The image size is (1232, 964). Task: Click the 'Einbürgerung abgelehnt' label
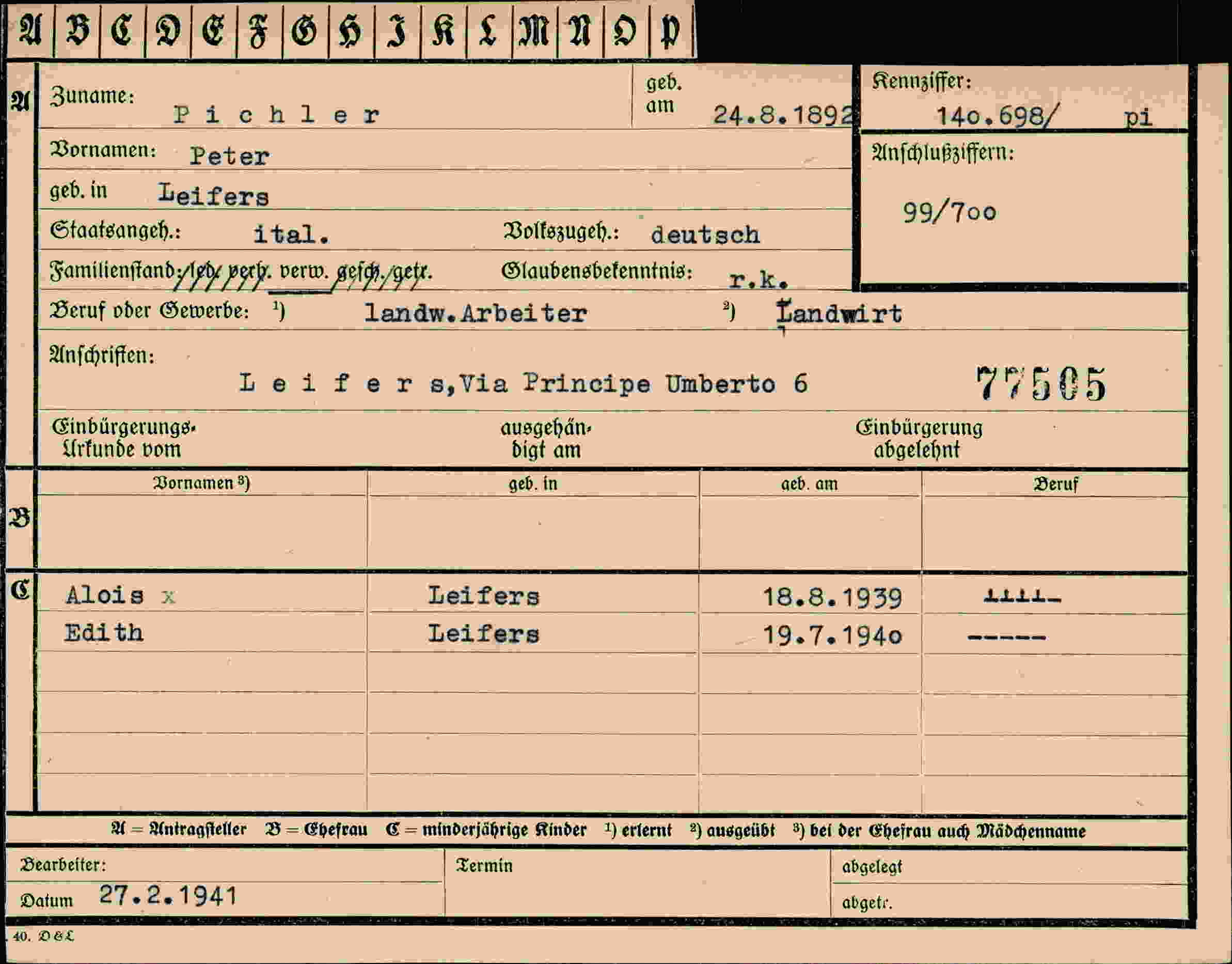(919, 439)
